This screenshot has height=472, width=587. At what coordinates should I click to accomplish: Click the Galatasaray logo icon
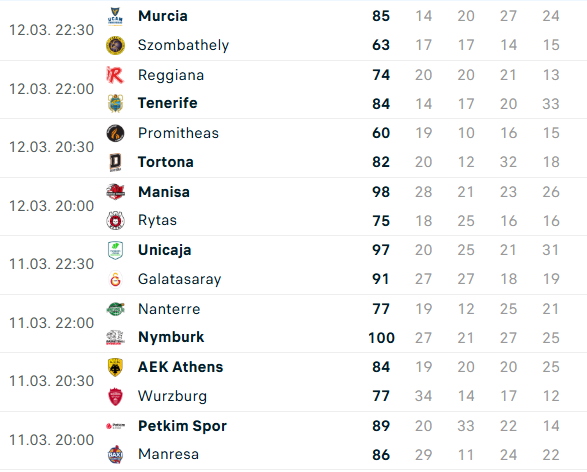115,279
